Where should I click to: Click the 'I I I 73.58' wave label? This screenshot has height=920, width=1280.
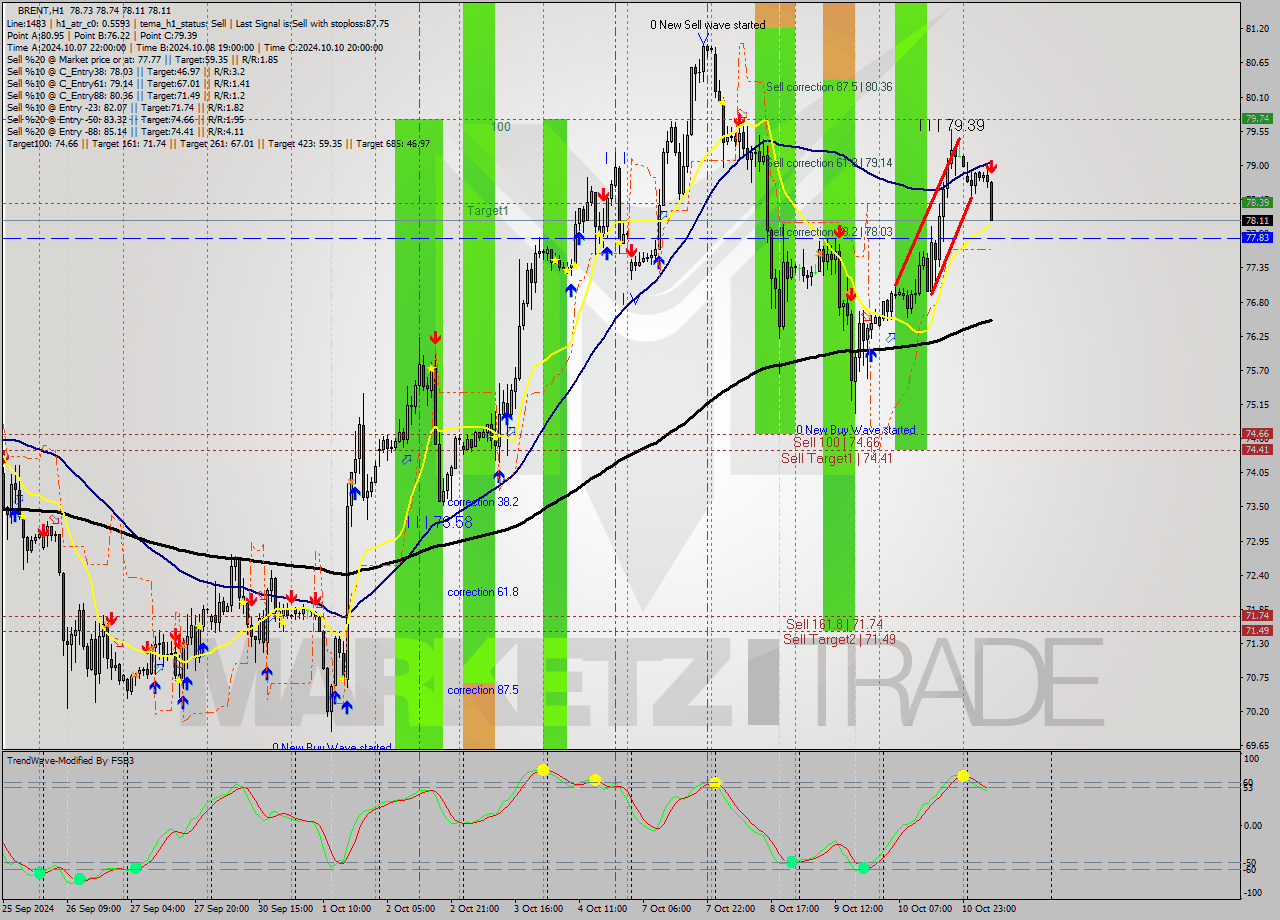(x=439, y=523)
